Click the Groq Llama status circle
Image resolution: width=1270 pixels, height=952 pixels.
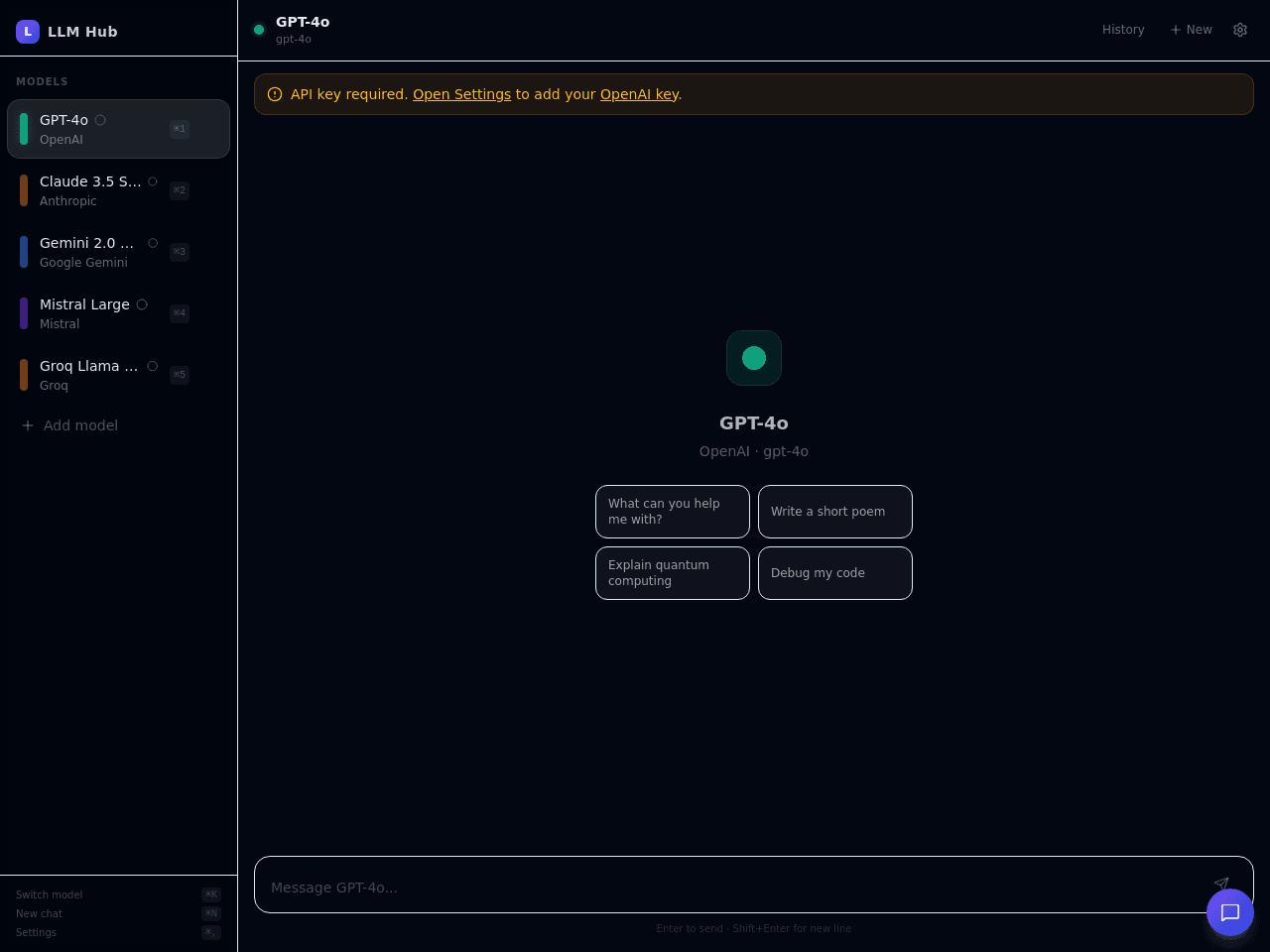coord(153,366)
